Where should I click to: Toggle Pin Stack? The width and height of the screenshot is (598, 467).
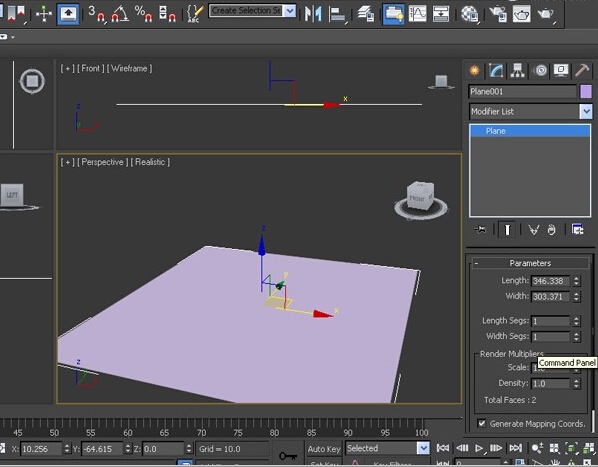click(x=480, y=230)
